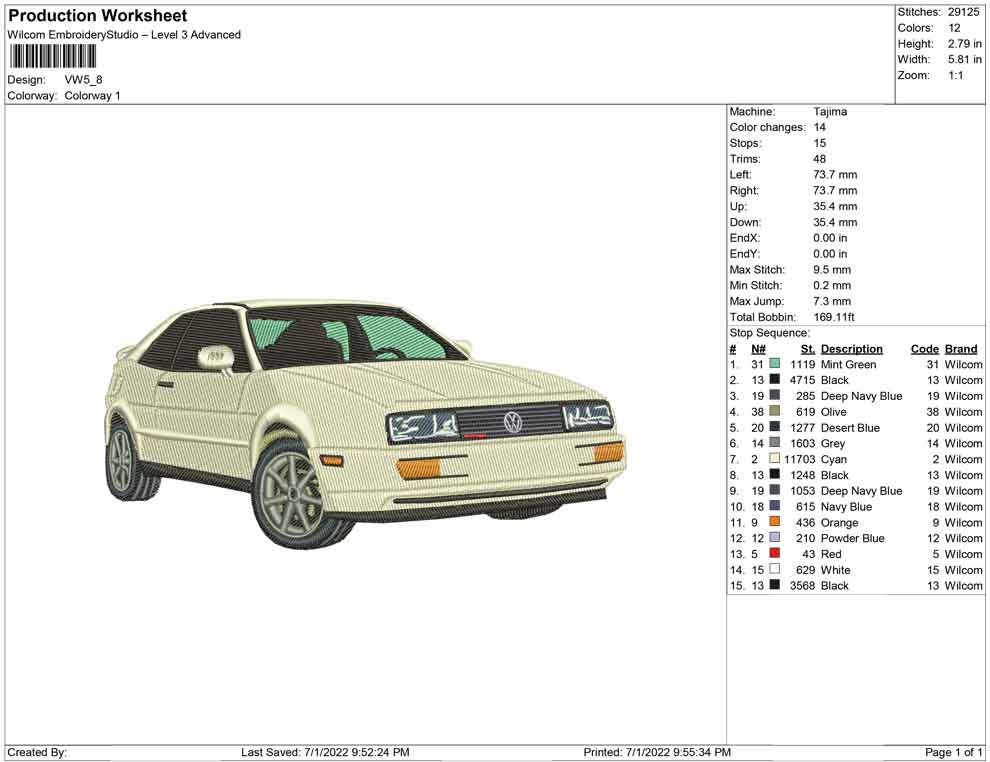The image size is (990, 762).
Task: Click the Grey thread color swatch
Action: click(774, 444)
